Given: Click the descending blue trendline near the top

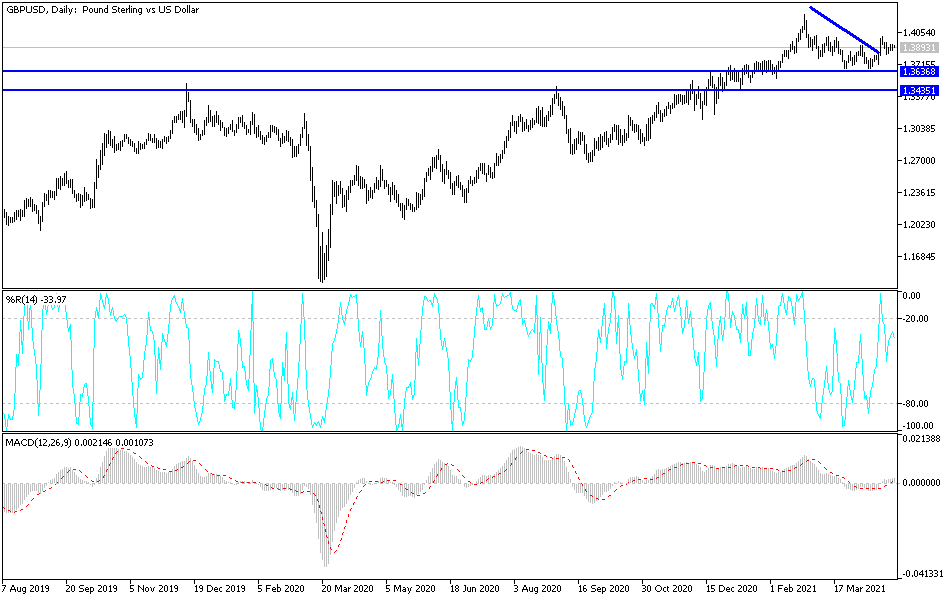Looking at the screenshot, I should (x=845, y=27).
